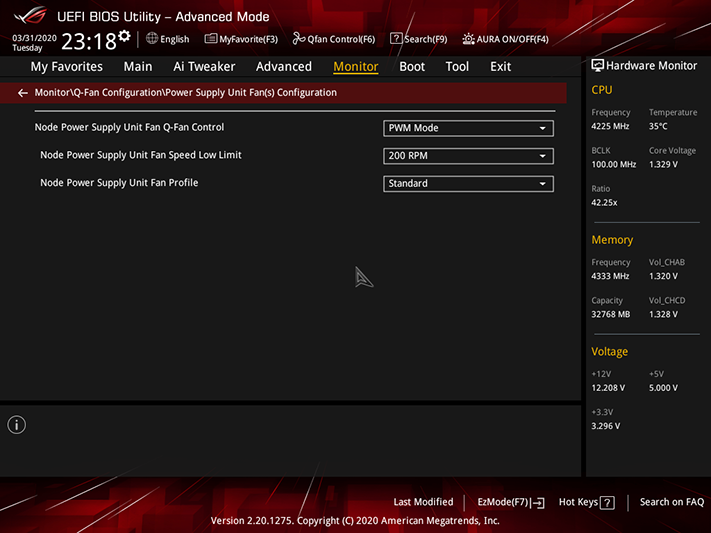The image size is (711, 533).
Task: Click the Hot Keys label
Action: pyautogui.click(x=578, y=502)
